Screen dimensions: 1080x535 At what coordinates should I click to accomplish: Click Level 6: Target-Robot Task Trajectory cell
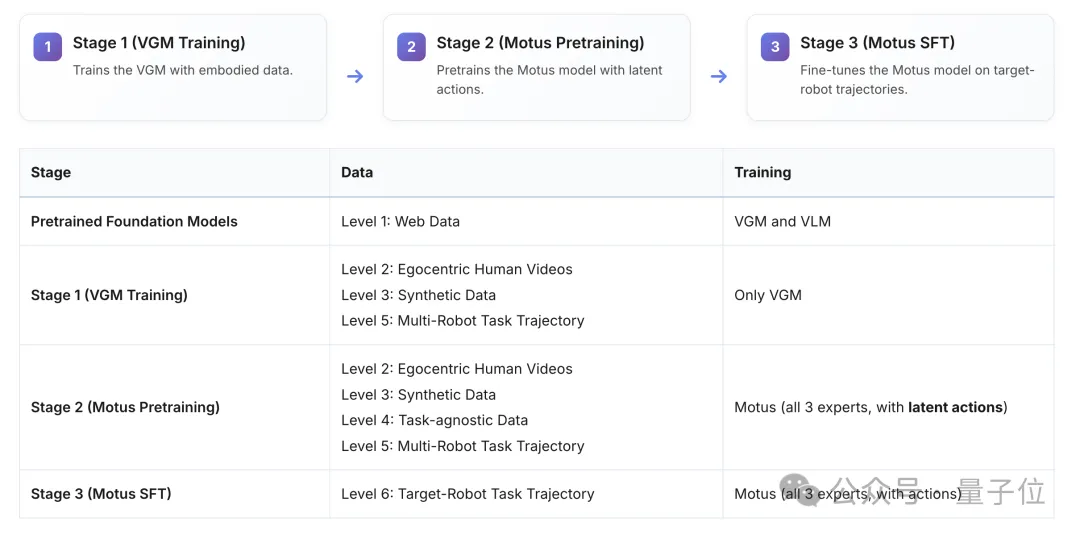click(467, 493)
